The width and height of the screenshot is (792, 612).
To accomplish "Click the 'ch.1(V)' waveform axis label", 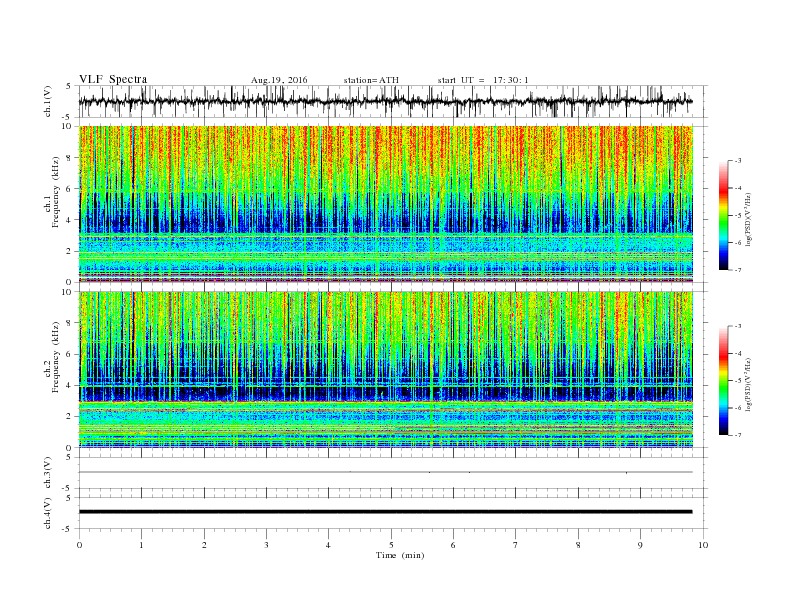I will 48,101.
